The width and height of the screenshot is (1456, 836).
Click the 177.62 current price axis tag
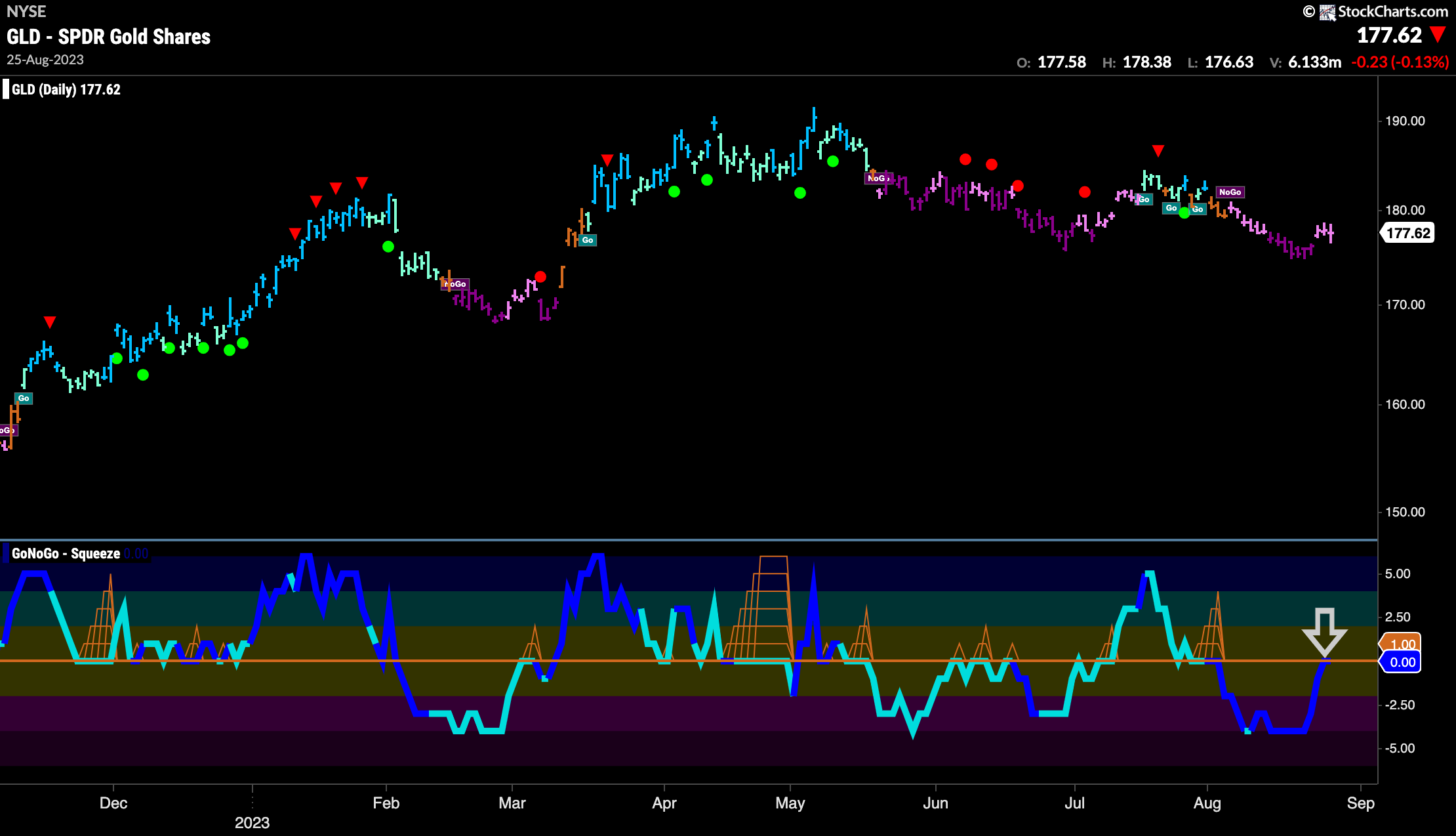1407,233
